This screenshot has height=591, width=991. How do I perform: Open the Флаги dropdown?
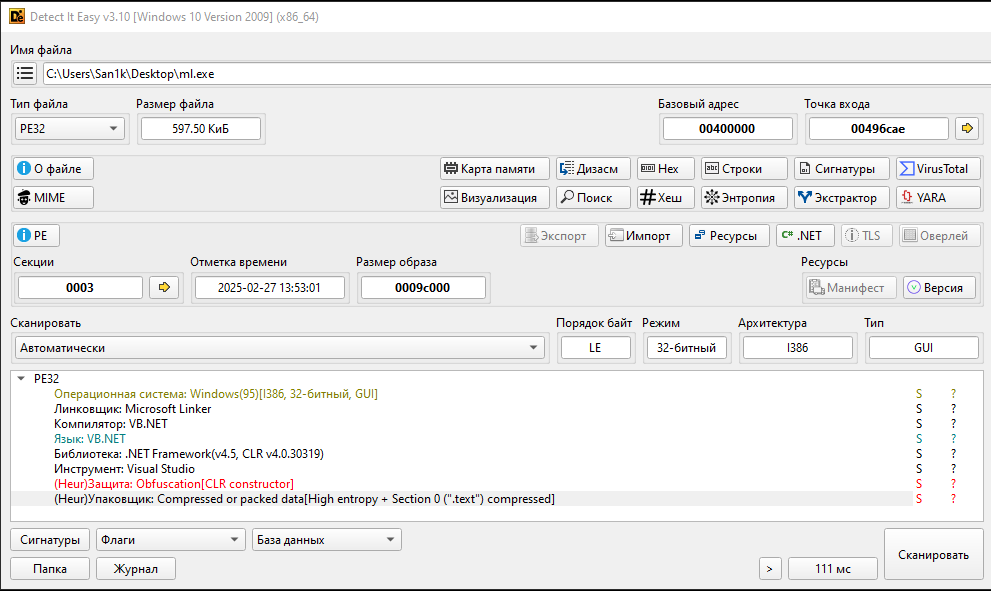click(x=170, y=539)
